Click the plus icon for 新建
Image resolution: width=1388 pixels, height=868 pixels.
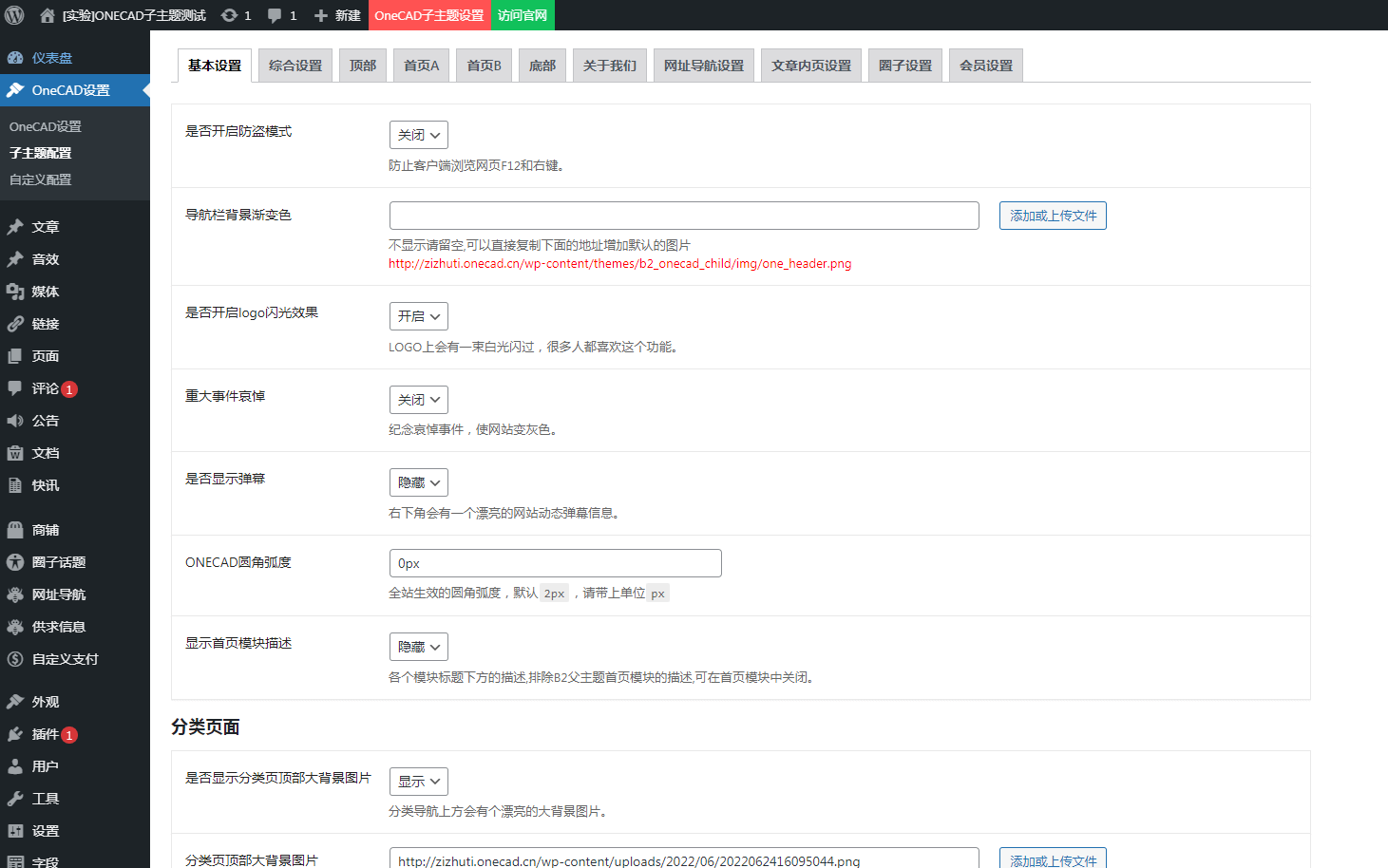point(321,15)
